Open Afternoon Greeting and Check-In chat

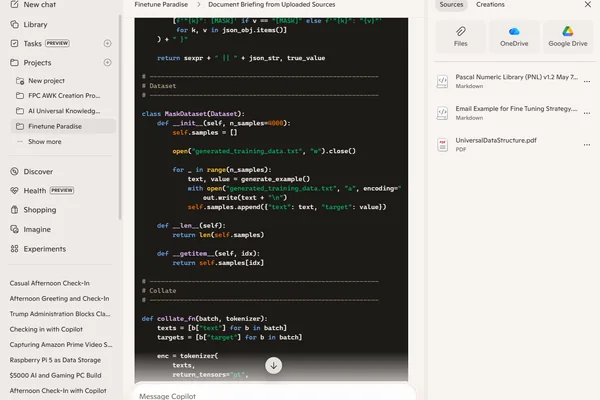59,299
